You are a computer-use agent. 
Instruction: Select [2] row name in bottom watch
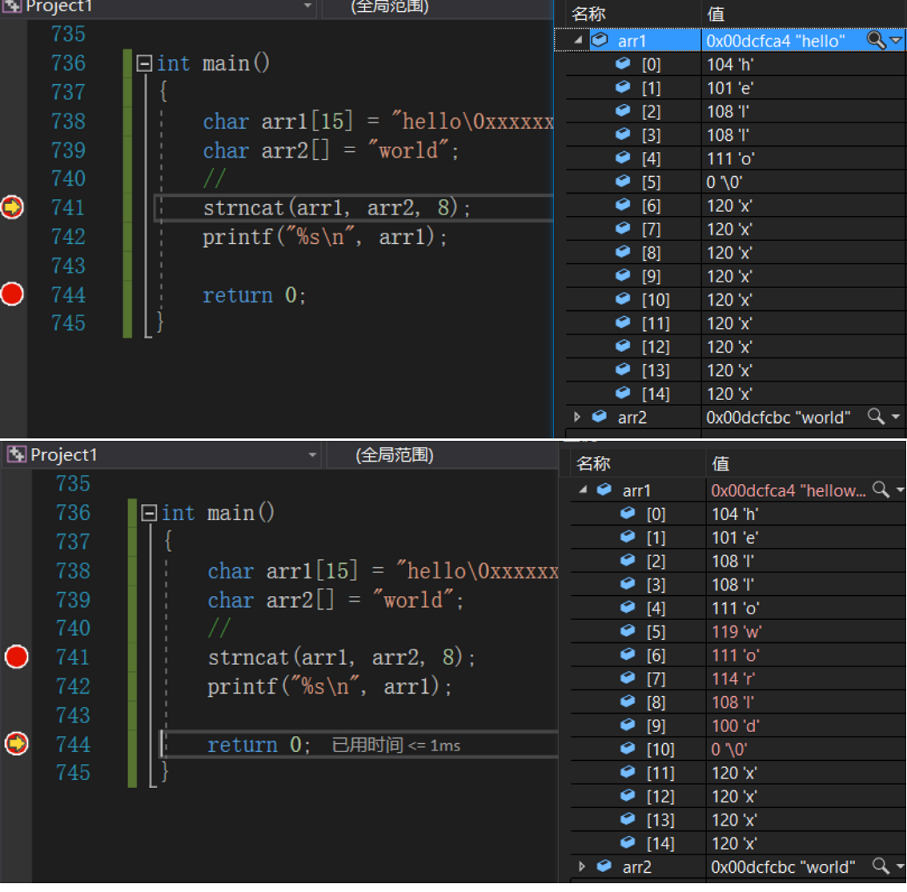(656, 561)
